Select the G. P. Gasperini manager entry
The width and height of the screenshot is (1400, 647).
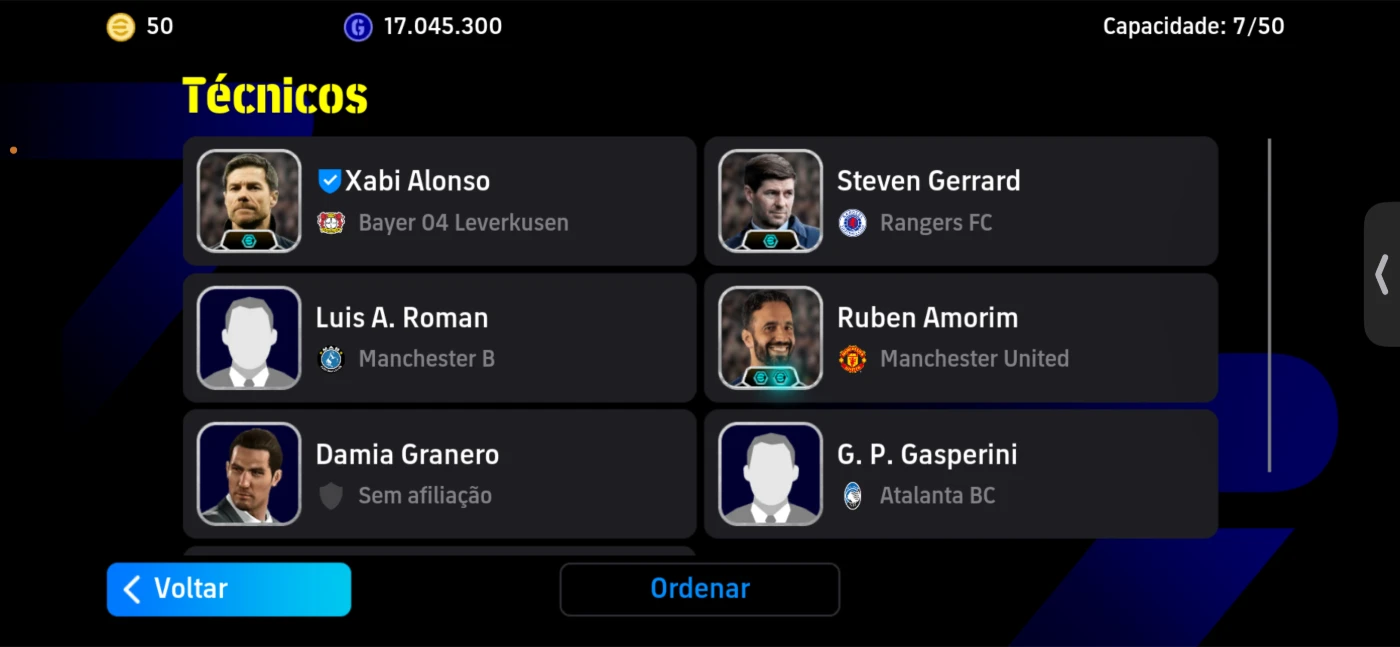tap(961, 474)
